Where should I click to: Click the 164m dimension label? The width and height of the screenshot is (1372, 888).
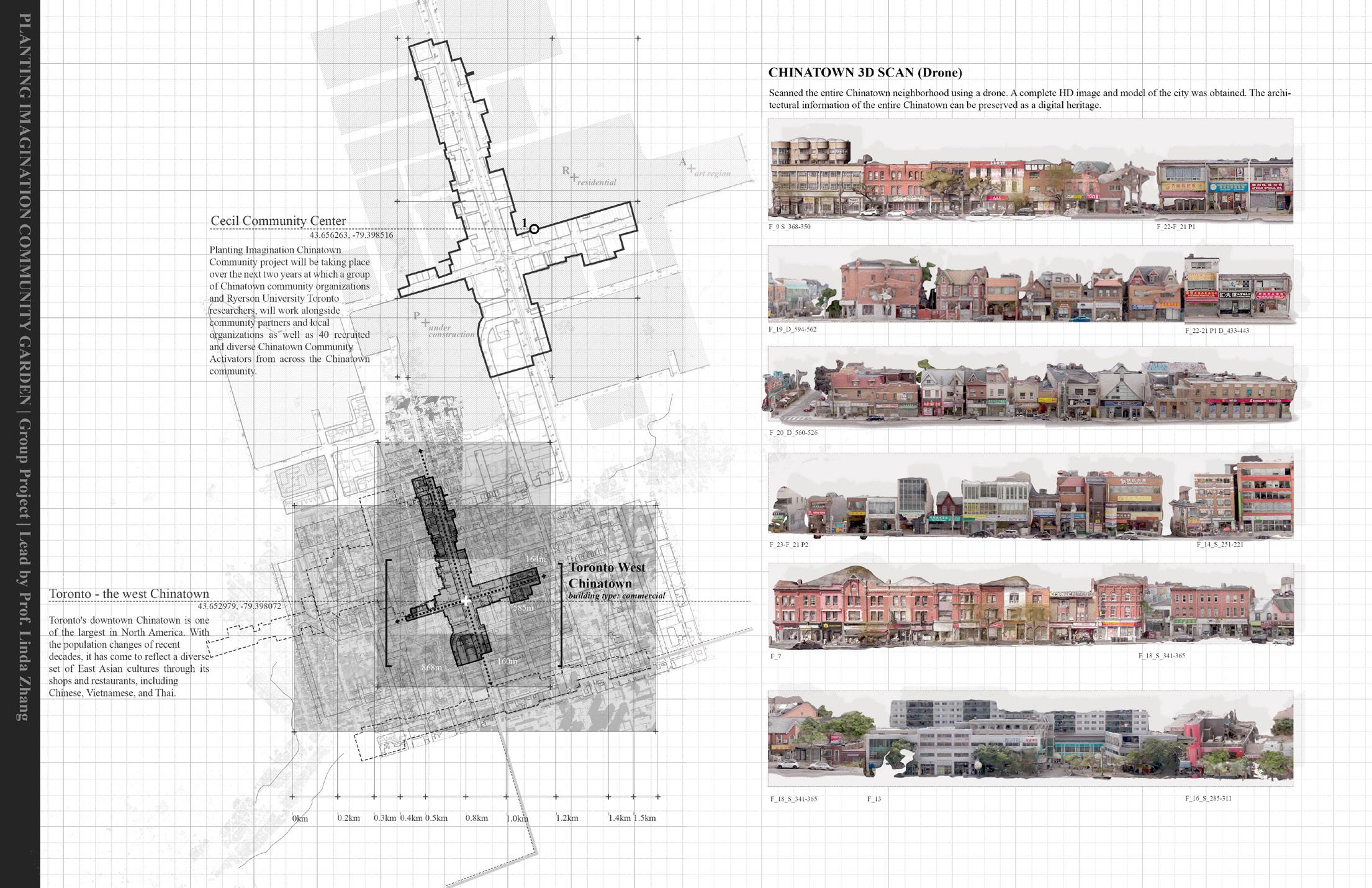535,559
